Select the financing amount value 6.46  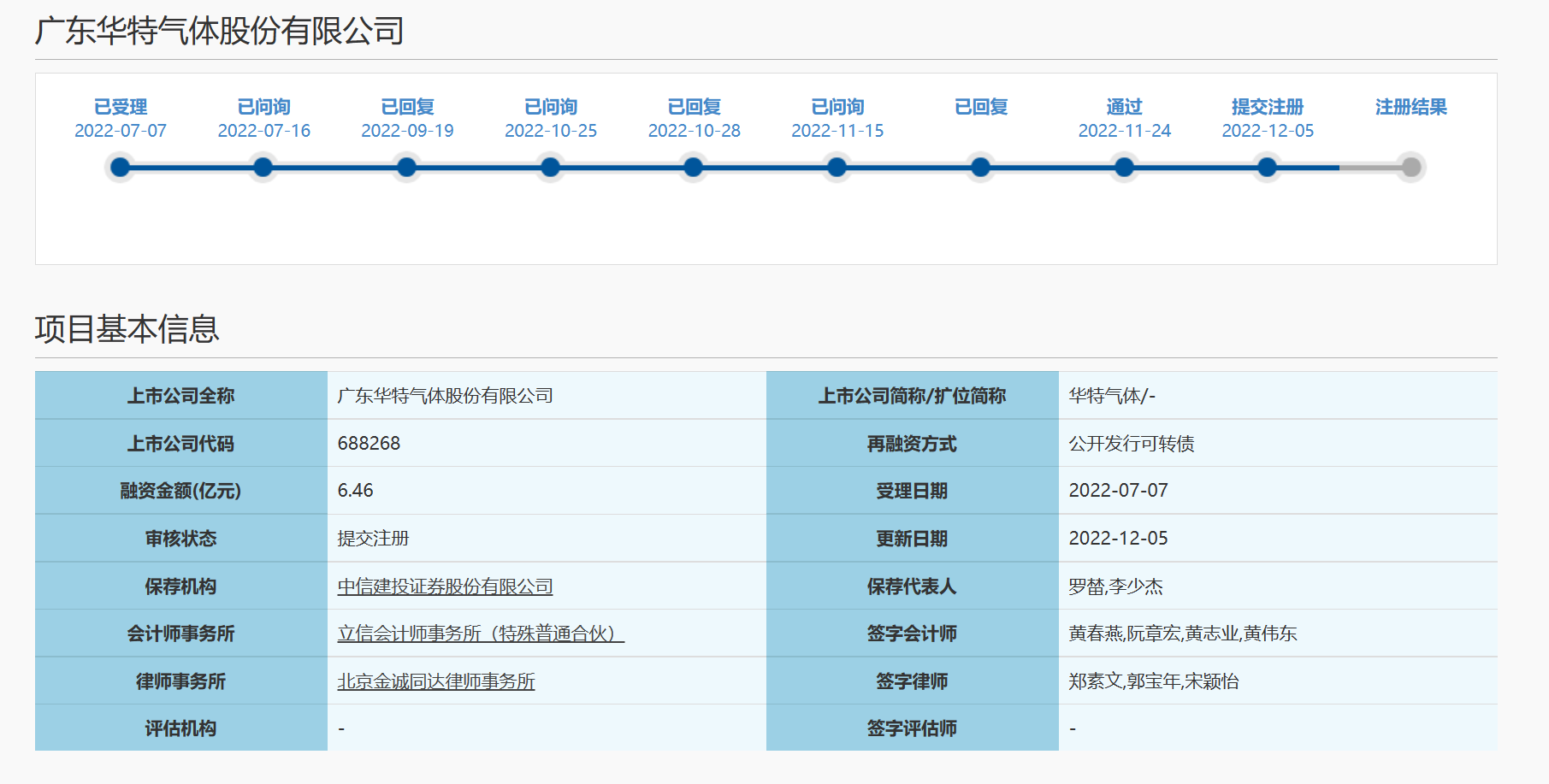tap(355, 491)
